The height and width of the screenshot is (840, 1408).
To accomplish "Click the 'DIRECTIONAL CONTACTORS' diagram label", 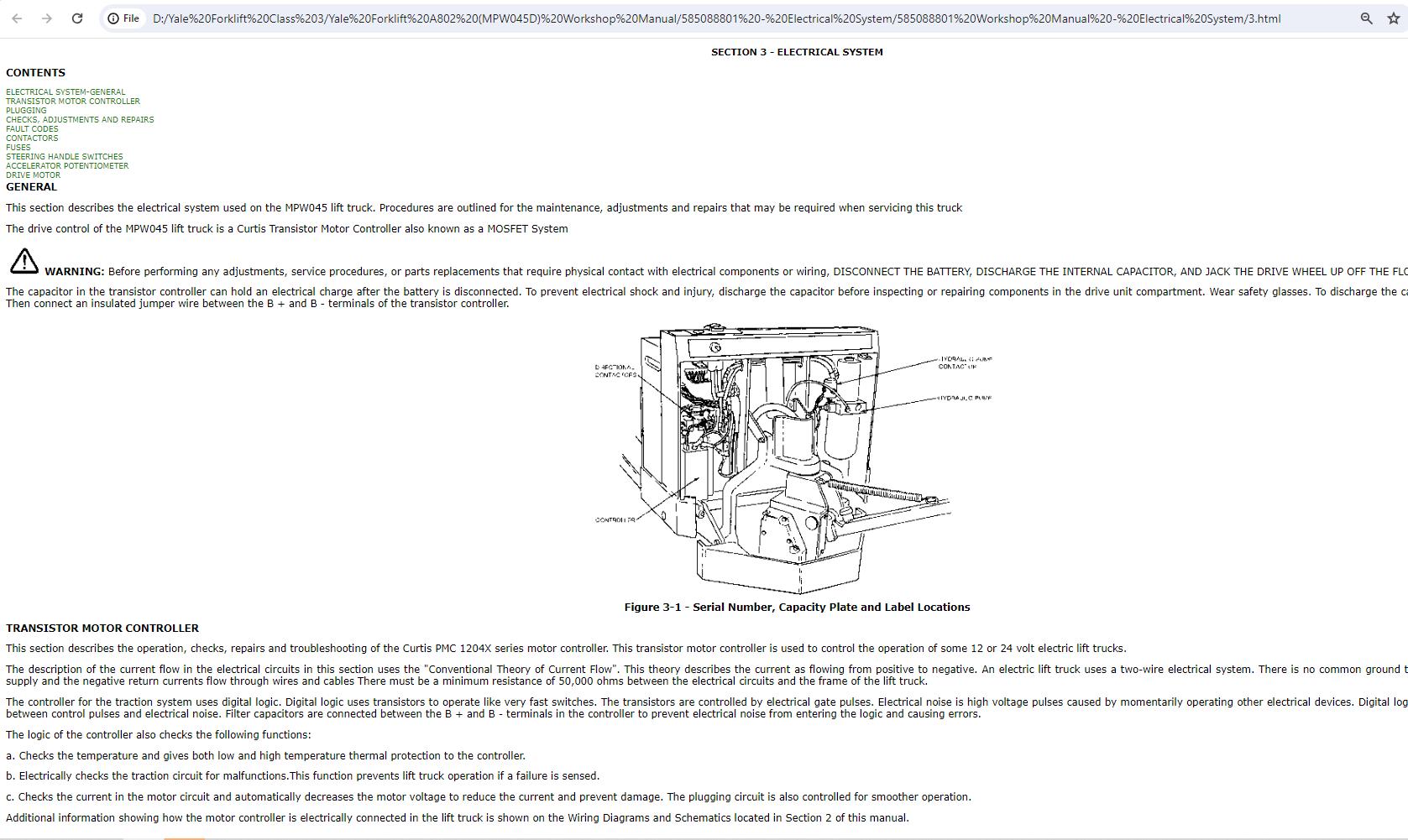I will pyautogui.click(x=615, y=371).
